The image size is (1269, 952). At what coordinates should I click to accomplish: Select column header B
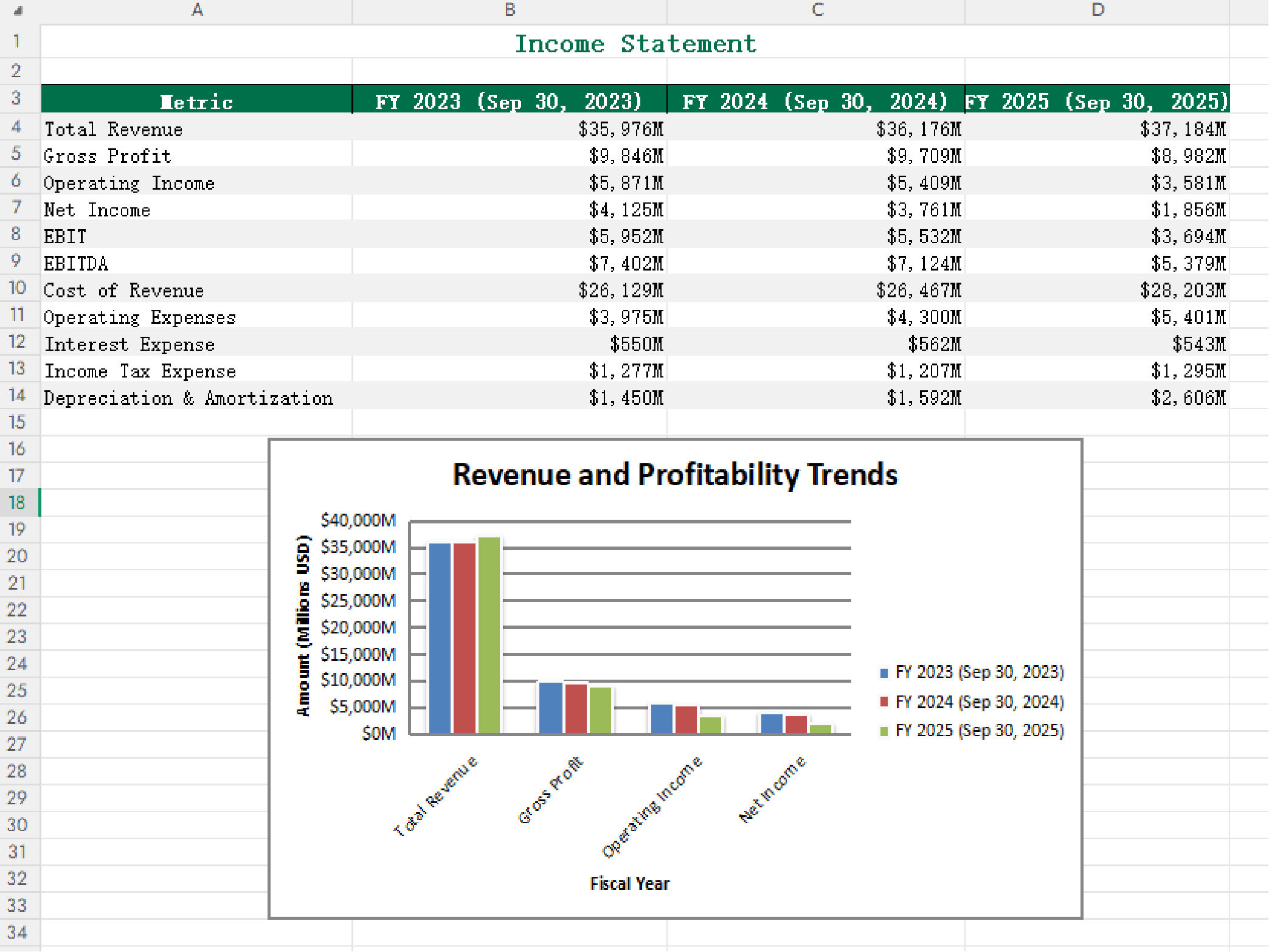tap(508, 10)
